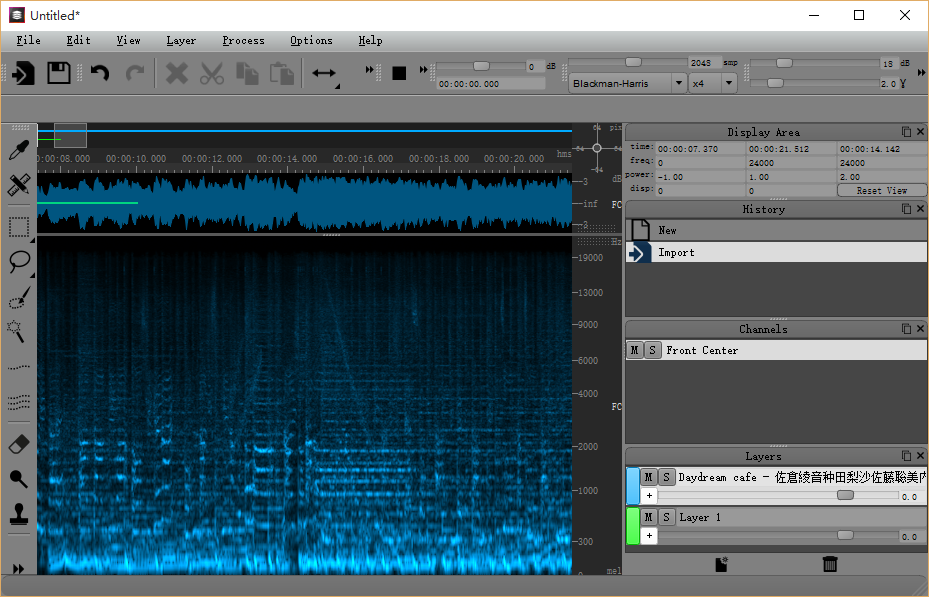Screen dimensions: 929x597
Task: Mute the Front Center channel
Action: (x=634, y=350)
